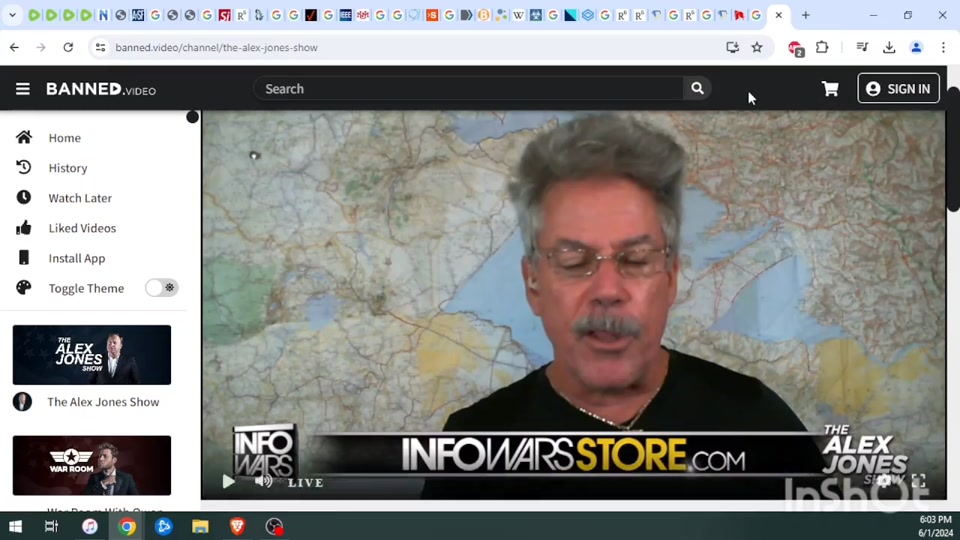Open the War Room channel thumbnail
960x540 pixels.
coord(92,465)
